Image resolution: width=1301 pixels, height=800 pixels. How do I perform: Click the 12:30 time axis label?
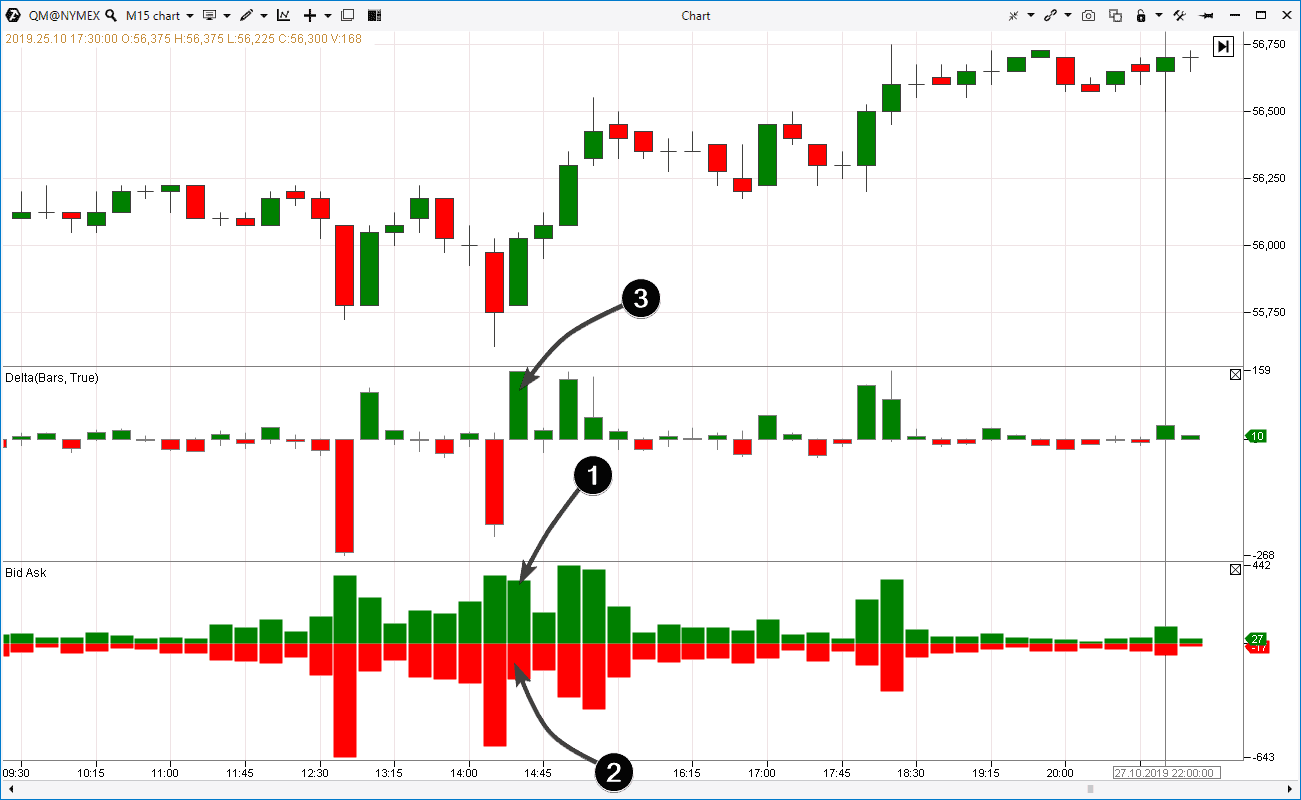pos(315,773)
